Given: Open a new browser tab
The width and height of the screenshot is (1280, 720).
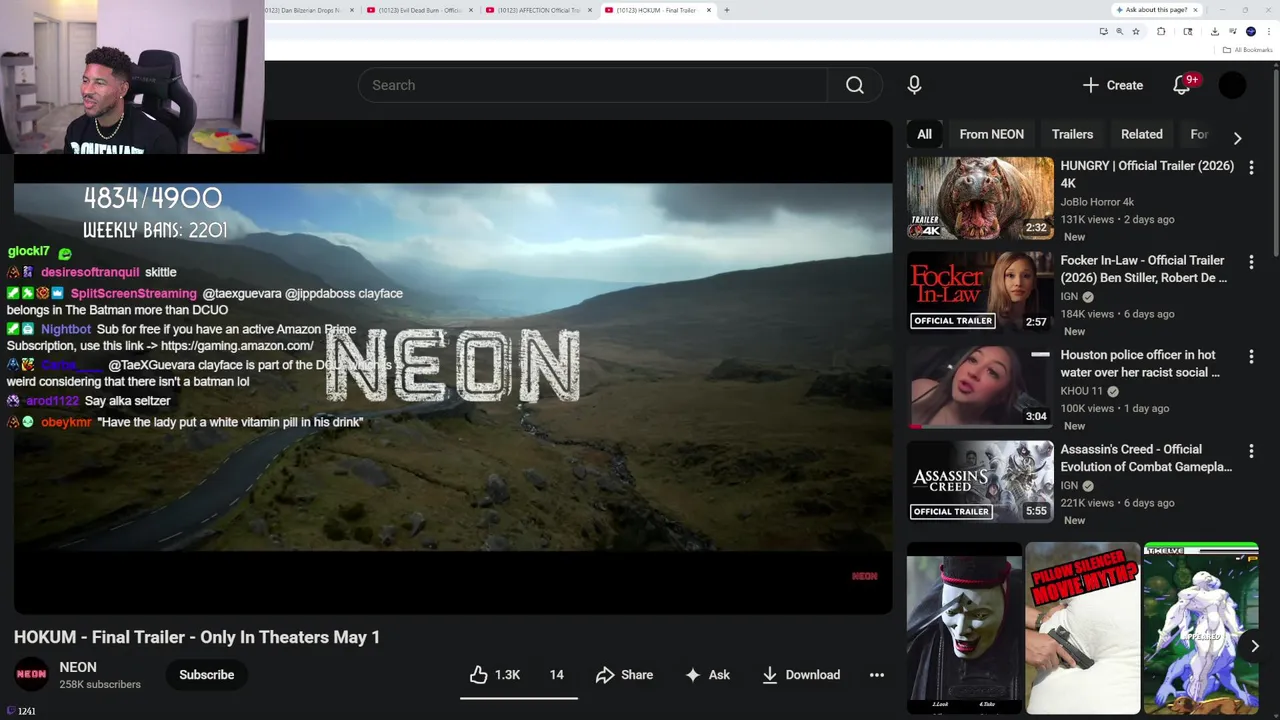Looking at the screenshot, I should (x=726, y=10).
